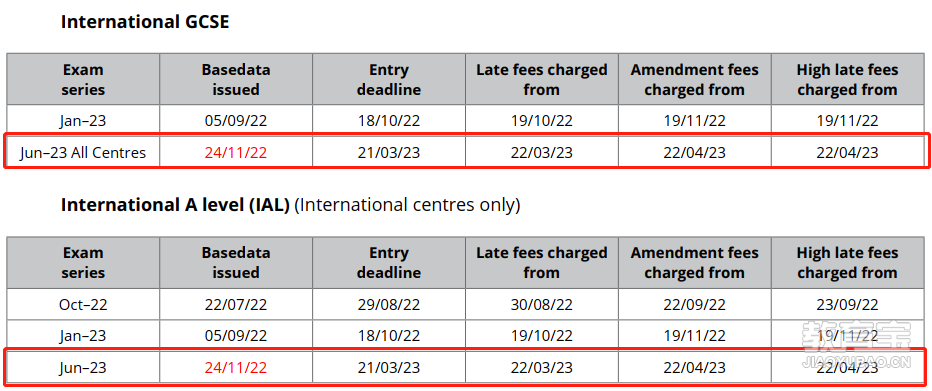Select 23/09/22 high late fees cell
932x391 pixels.
(847, 305)
